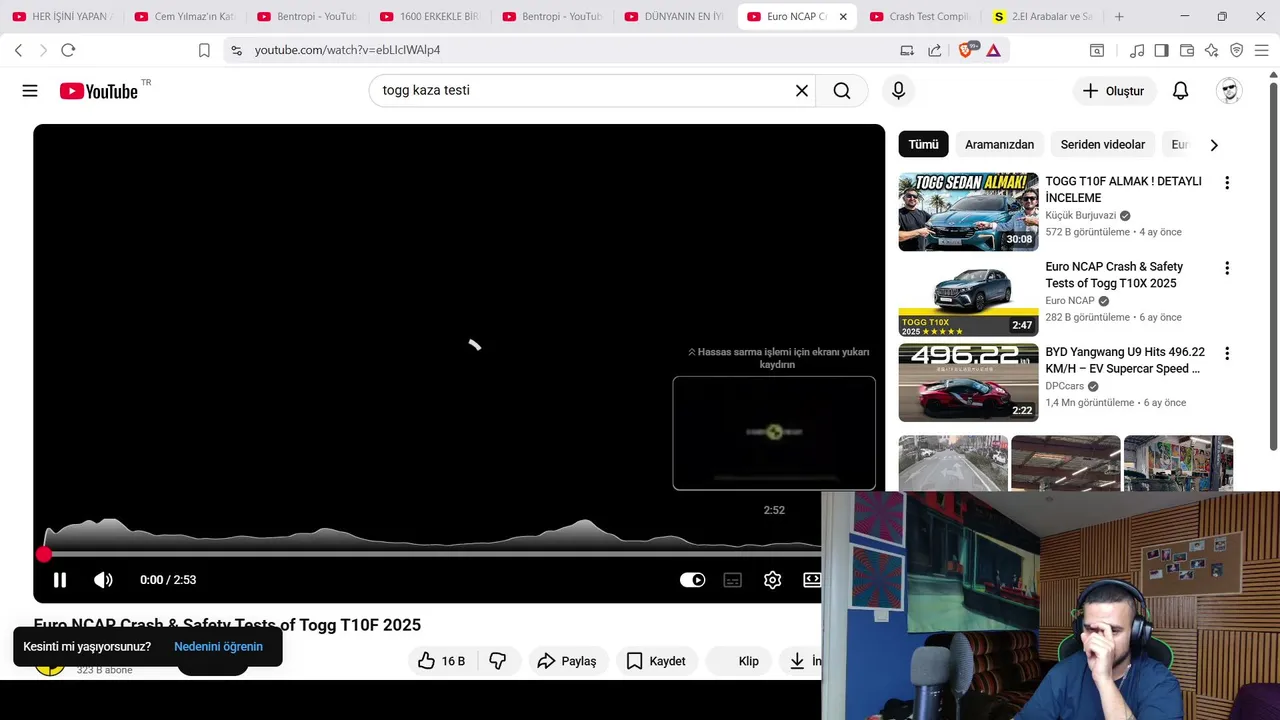Open Brave Rewards triangle icon

pyautogui.click(x=993, y=50)
